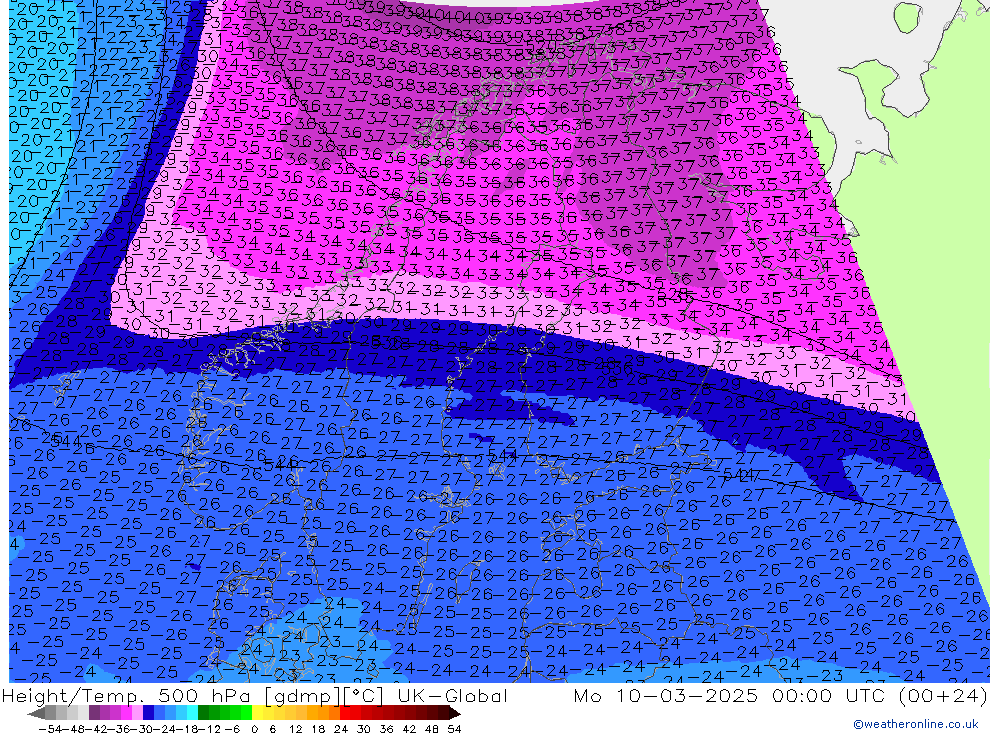
Task: Select the 00:00 UTC (00+24) forecast time
Action: tap(879, 695)
